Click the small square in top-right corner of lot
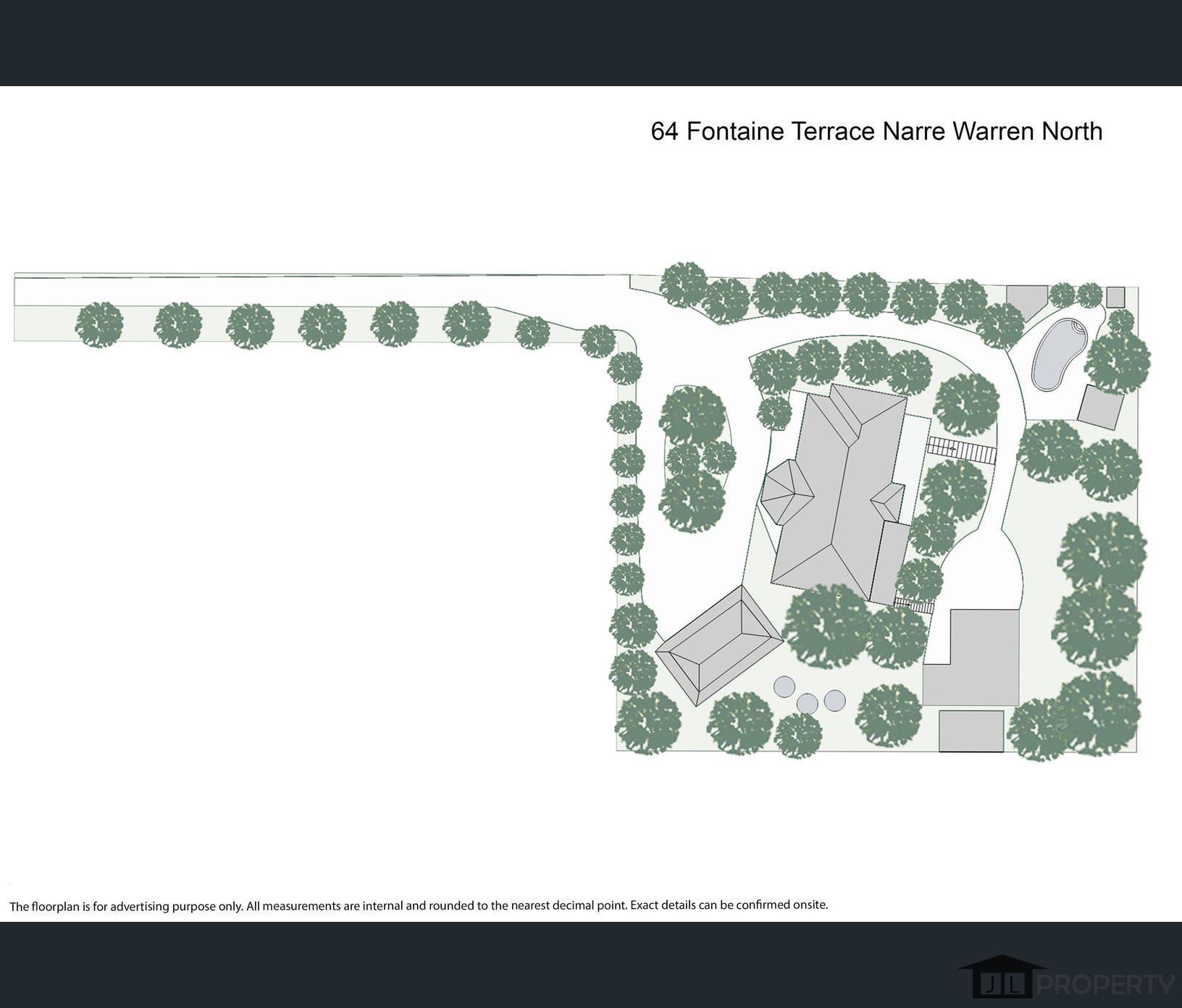Viewport: 1182px width, 1008px height. 1115,297
